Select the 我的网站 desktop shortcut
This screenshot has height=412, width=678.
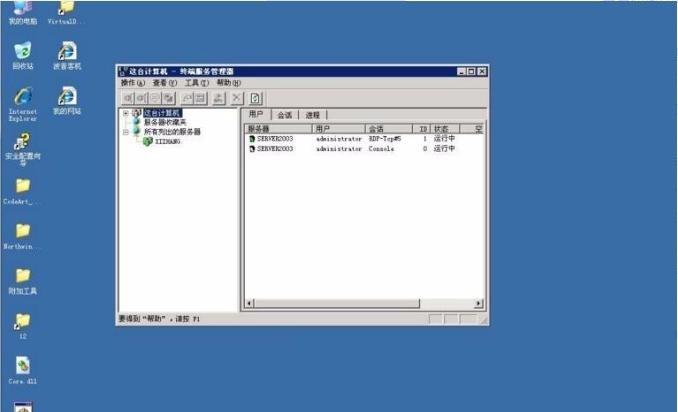point(67,100)
